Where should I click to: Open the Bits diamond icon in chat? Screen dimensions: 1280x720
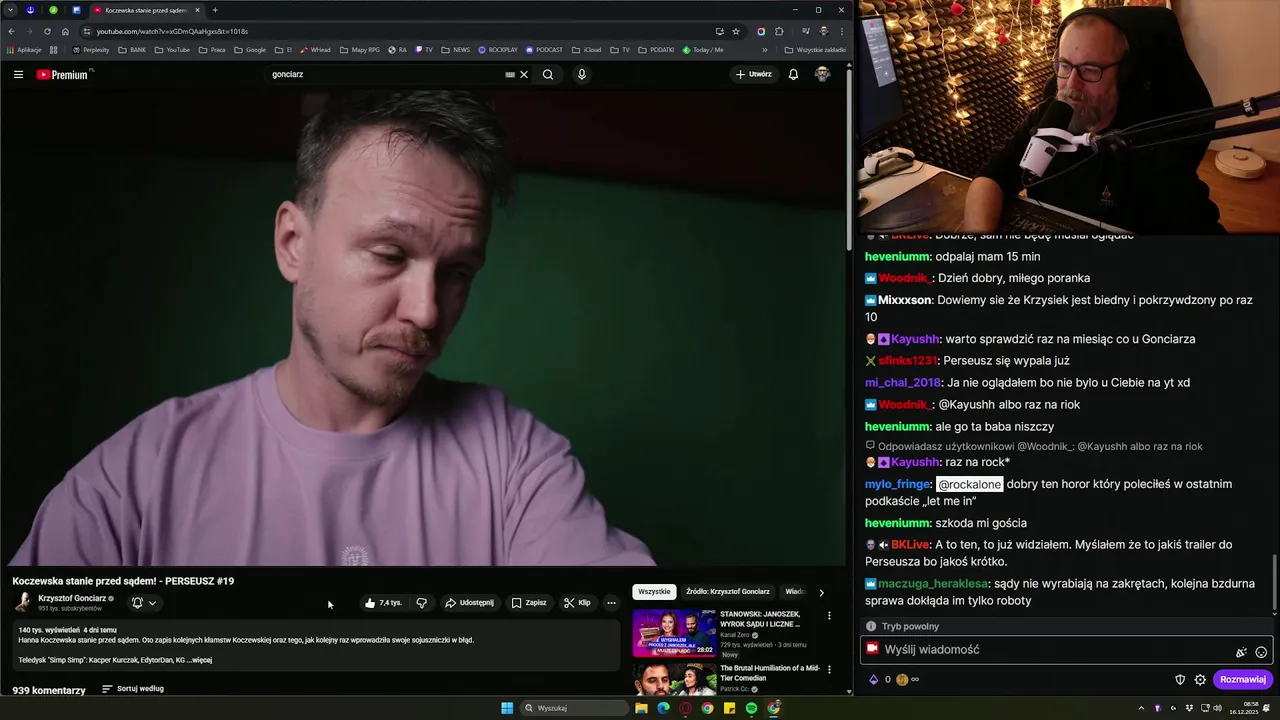point(873,680)
